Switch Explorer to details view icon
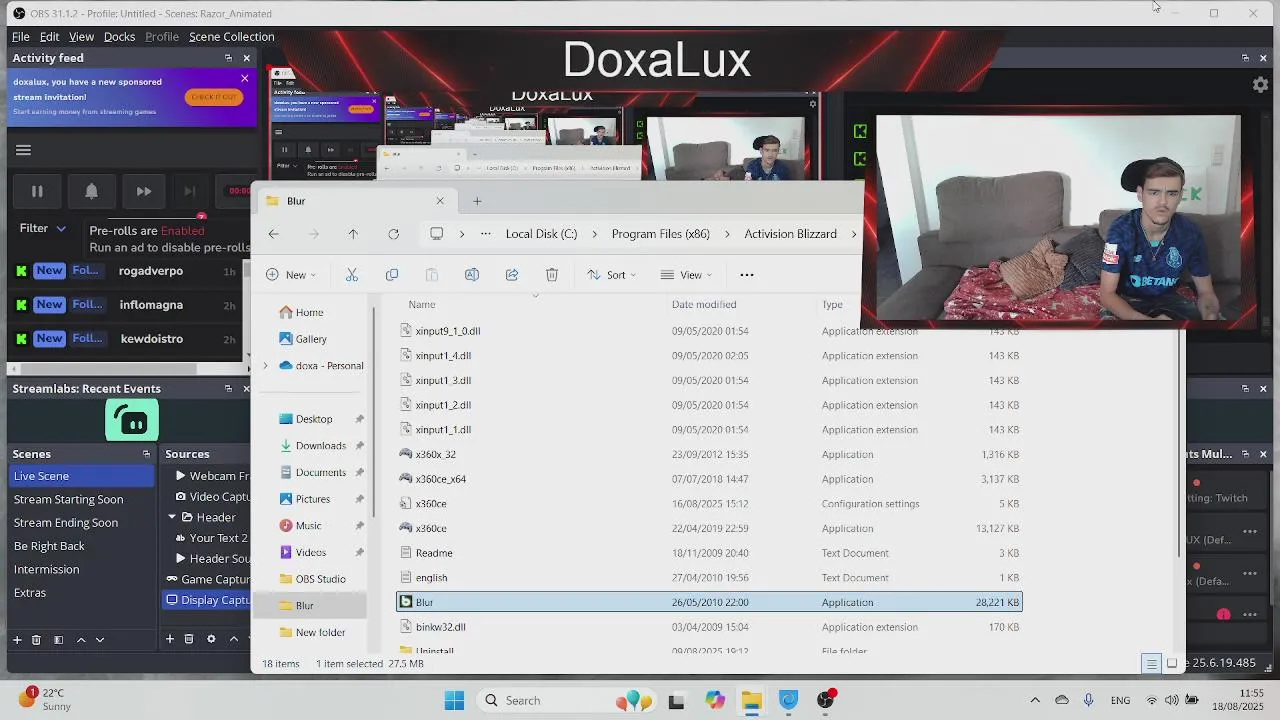Viewport: 1280px width, 720px height. coord(1151,664)
